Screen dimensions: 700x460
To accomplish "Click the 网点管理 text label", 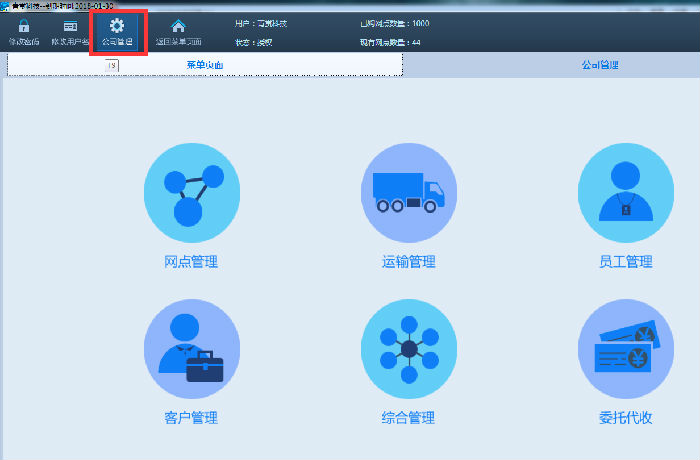I will pos(191,262).
